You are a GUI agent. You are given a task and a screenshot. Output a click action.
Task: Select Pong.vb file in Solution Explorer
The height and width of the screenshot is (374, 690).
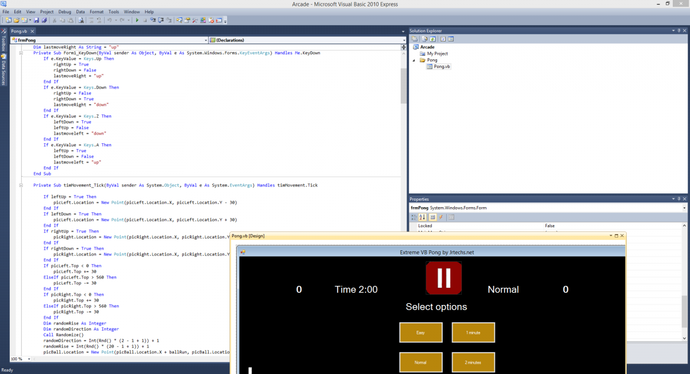[x=442, y=66]
